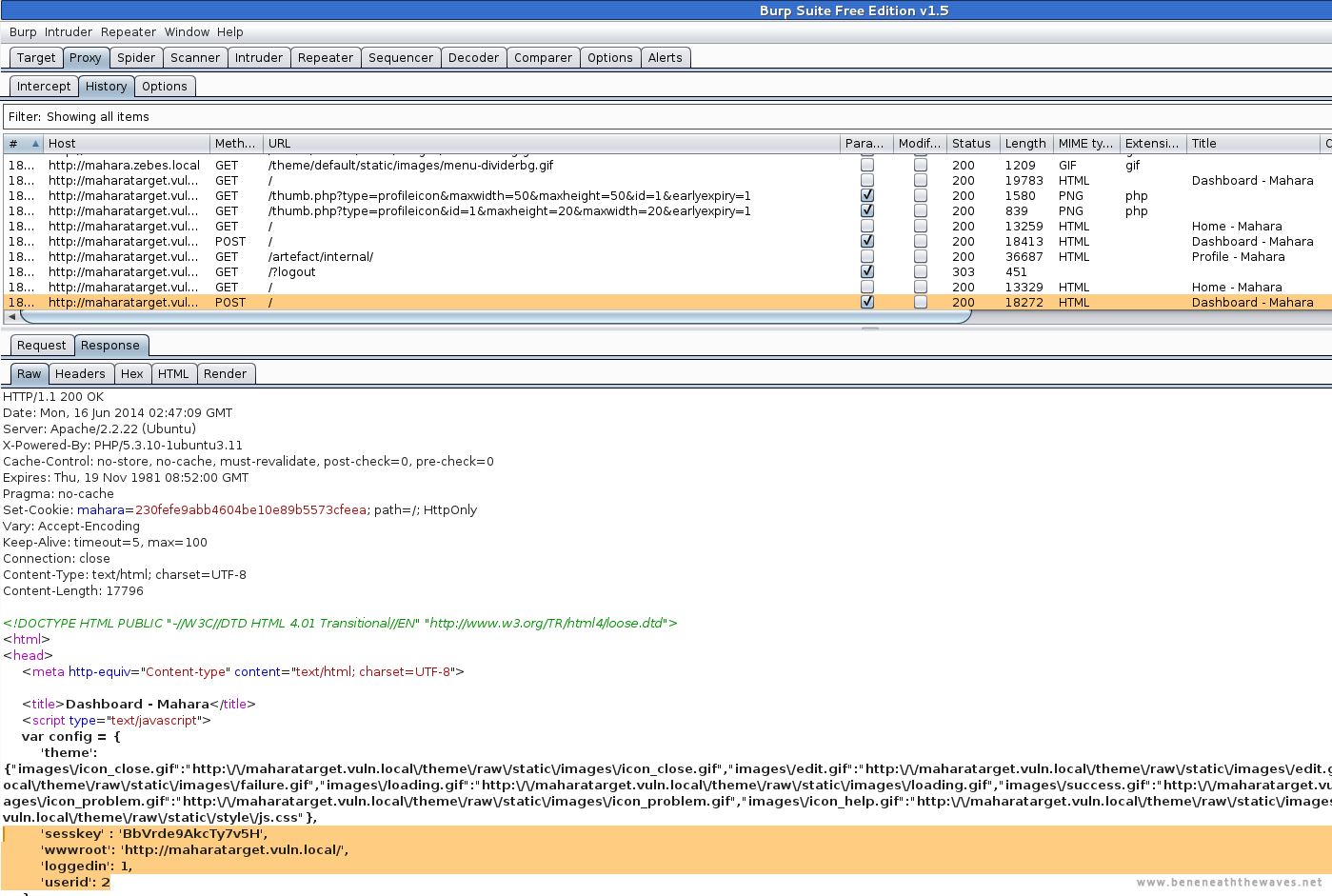Select the menu-dividerbg.gif request row

pos(666,165)
